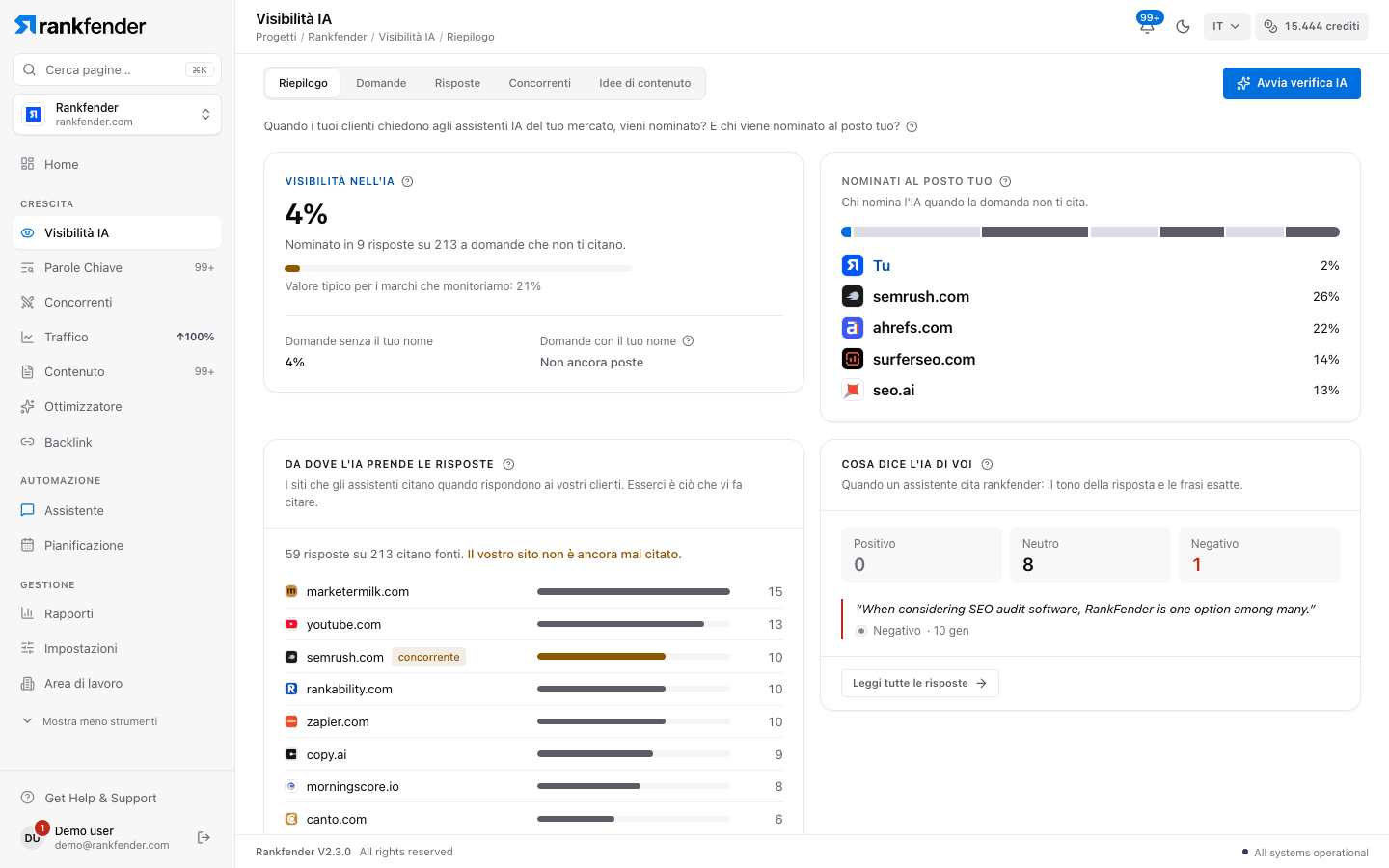Click the Demo user avatar
The image size is (1389, 868).
(x=33, y=837)
